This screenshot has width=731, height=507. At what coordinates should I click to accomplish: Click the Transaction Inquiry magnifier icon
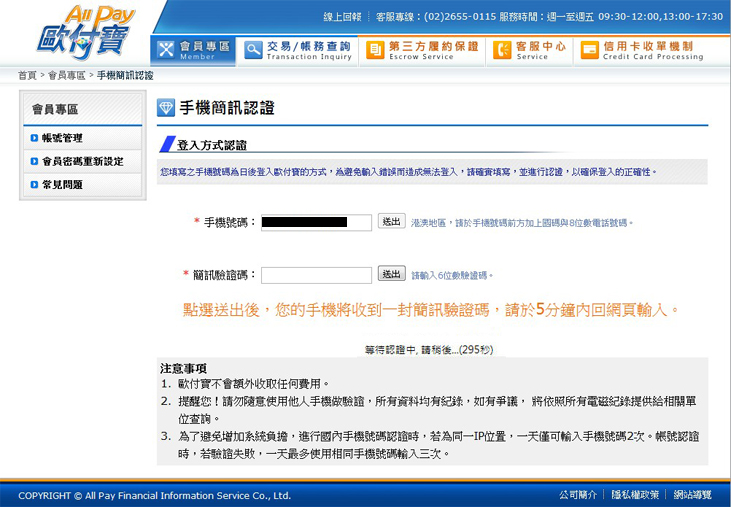tap(252, 49)
